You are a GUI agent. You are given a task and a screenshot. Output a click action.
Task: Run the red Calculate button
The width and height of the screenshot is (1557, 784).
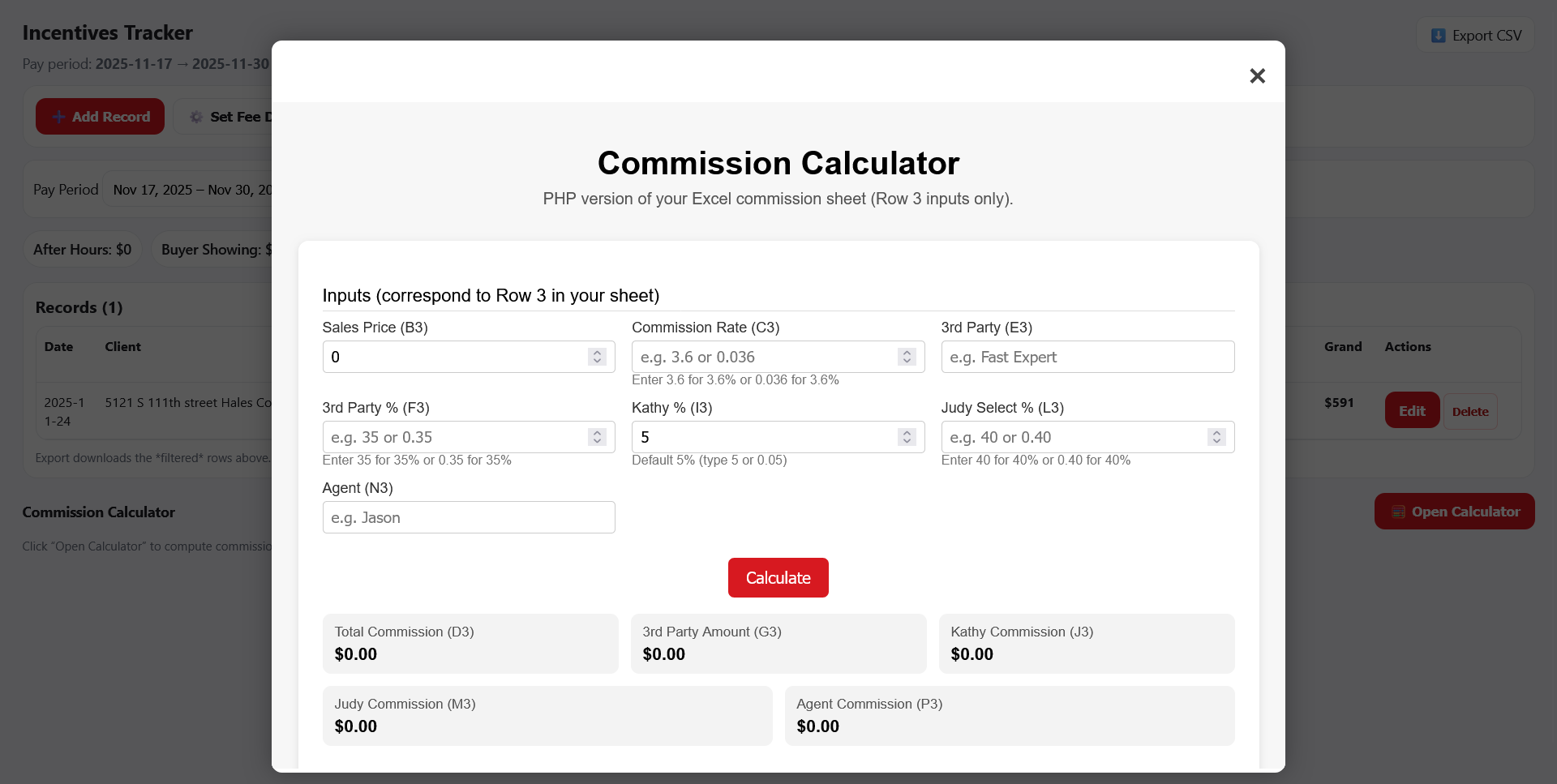point(778,577)
